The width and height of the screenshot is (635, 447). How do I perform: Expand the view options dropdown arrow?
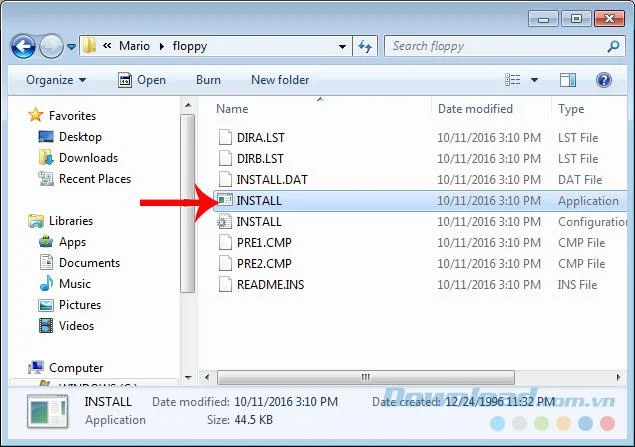[x=534, y=80]
